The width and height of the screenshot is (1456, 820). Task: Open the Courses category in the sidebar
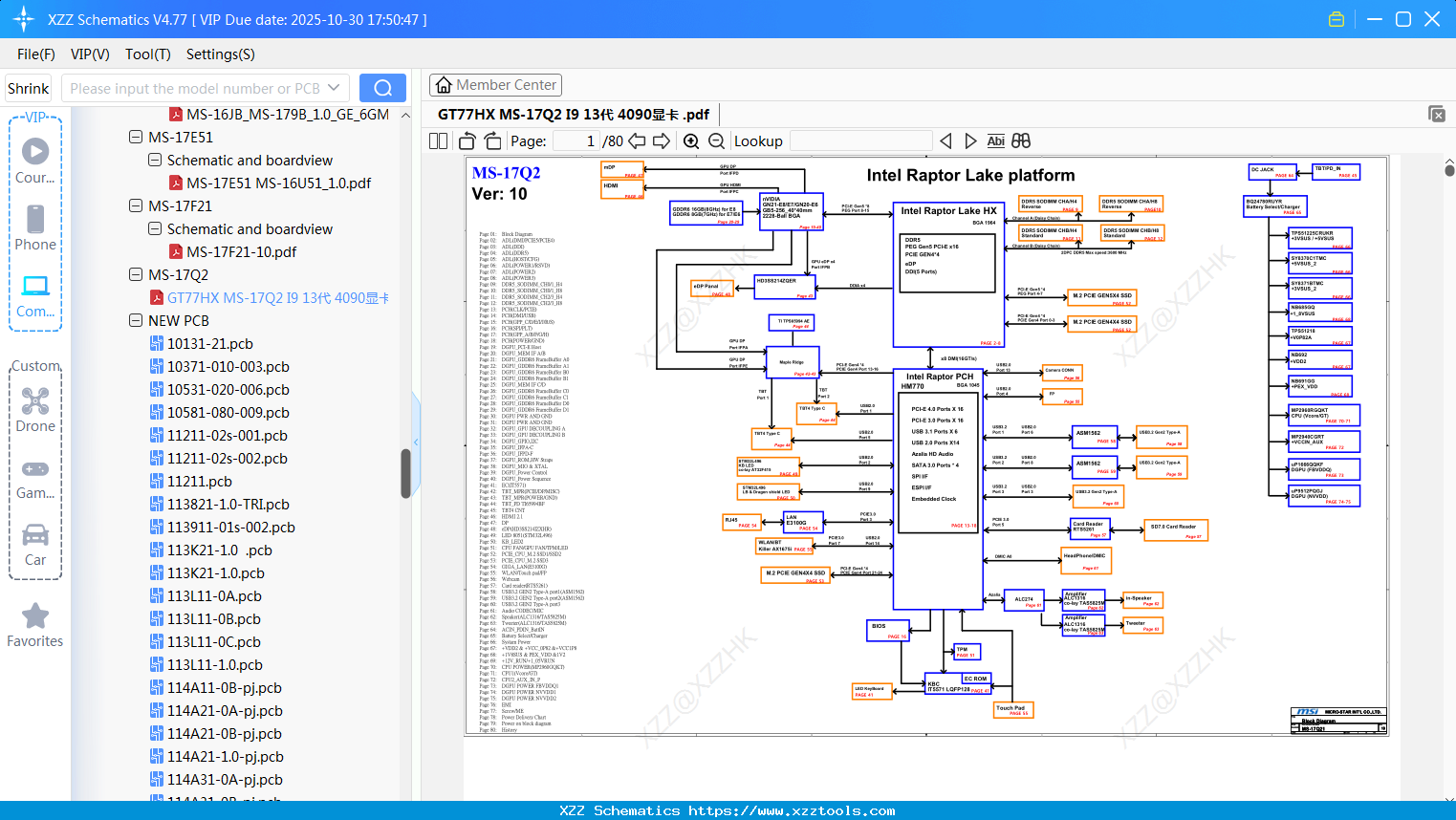click(x=35, y=161)
